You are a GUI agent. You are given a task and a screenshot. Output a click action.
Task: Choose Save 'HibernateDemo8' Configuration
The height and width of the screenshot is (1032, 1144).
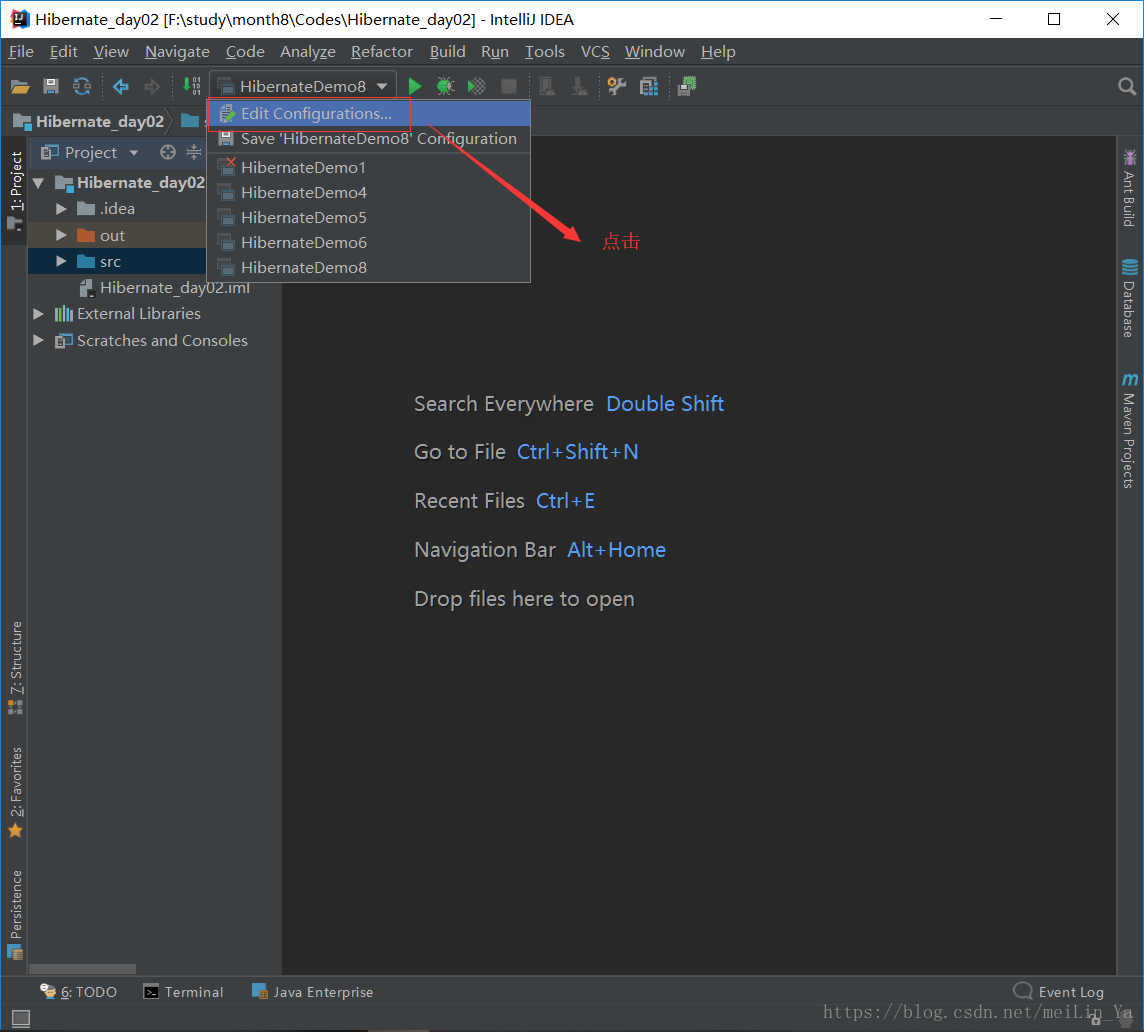[x=369, y=139]
